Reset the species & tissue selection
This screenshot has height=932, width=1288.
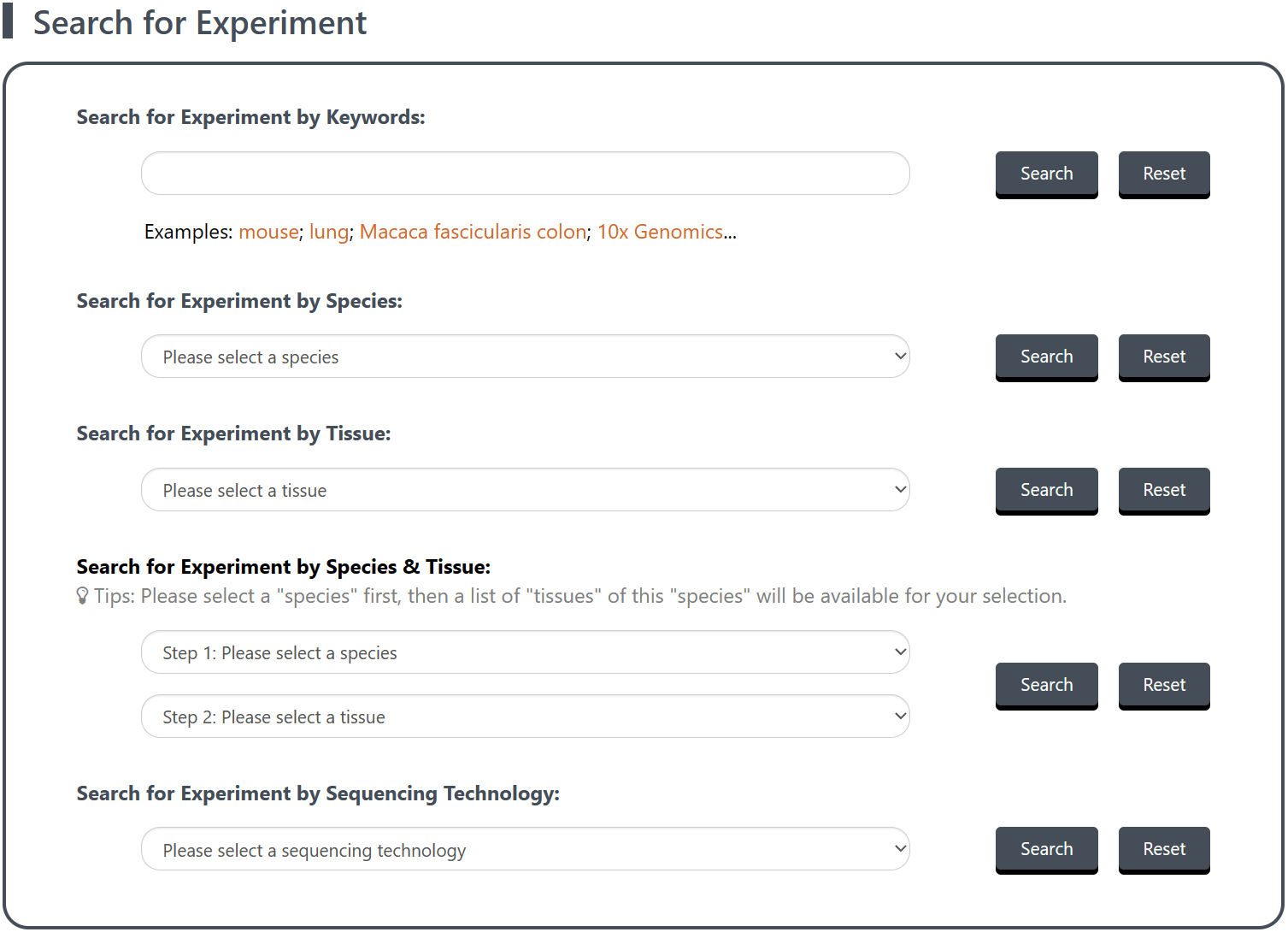point(1164,685)
